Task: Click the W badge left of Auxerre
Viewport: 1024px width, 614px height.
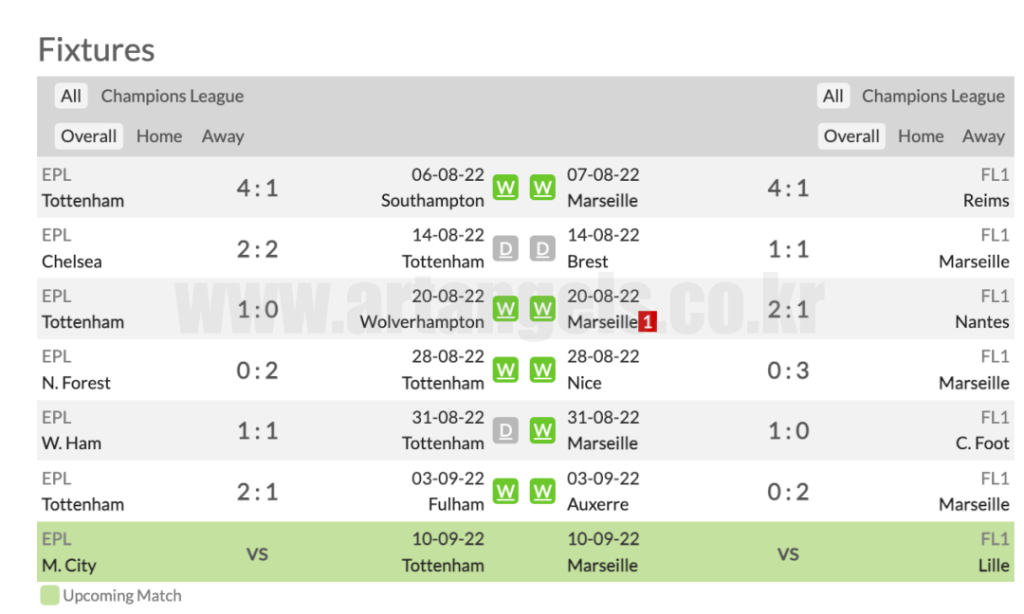Action: click(x=542, y=491)
